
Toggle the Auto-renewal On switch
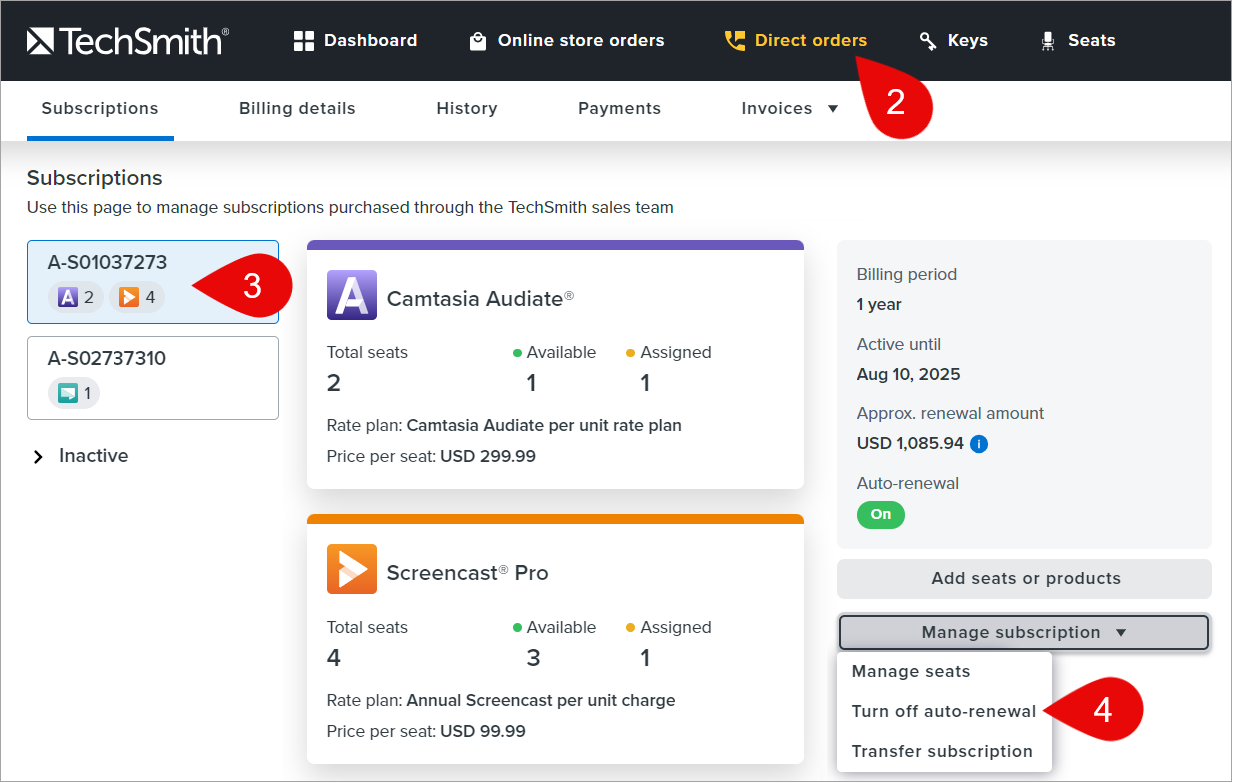pos(881,514)
